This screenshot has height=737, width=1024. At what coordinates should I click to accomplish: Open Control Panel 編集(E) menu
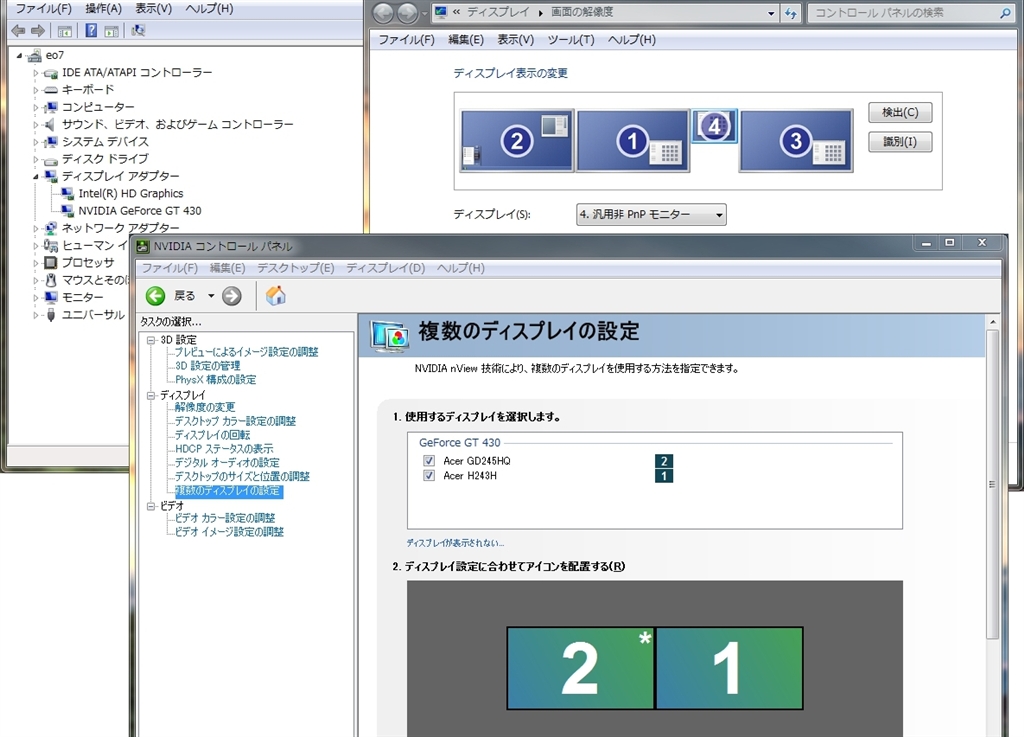(466, 40)
